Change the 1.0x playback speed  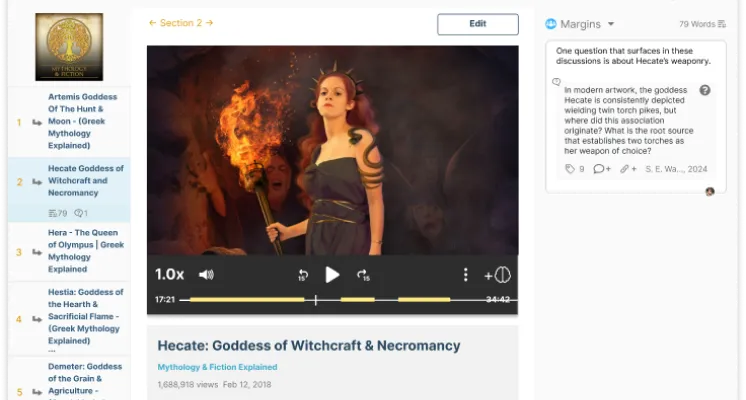click(x=169, y=274)
